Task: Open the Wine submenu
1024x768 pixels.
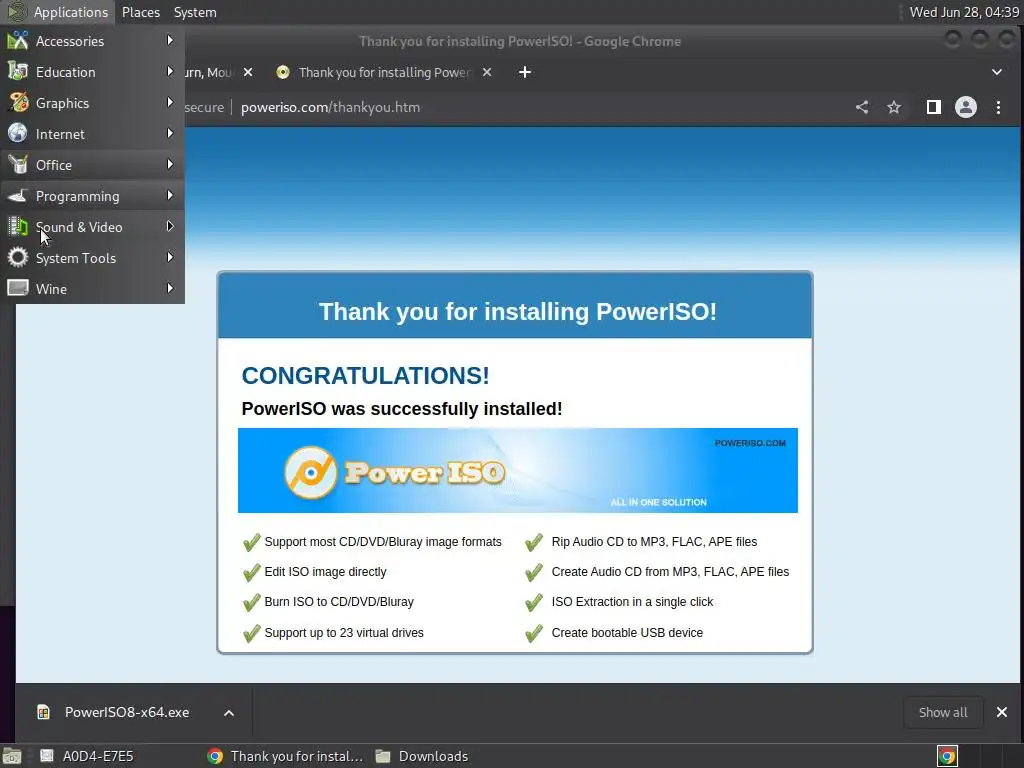Action: pos(92,289)
